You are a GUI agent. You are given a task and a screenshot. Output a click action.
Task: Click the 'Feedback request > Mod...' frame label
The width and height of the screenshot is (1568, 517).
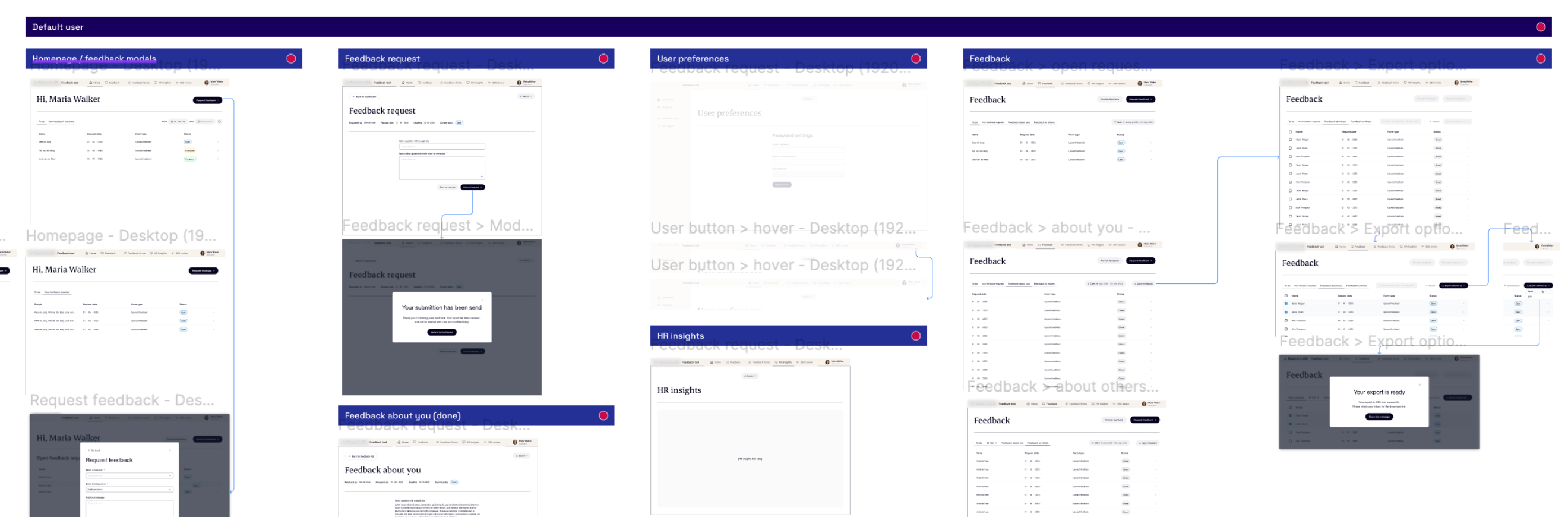tap(438, 225)
